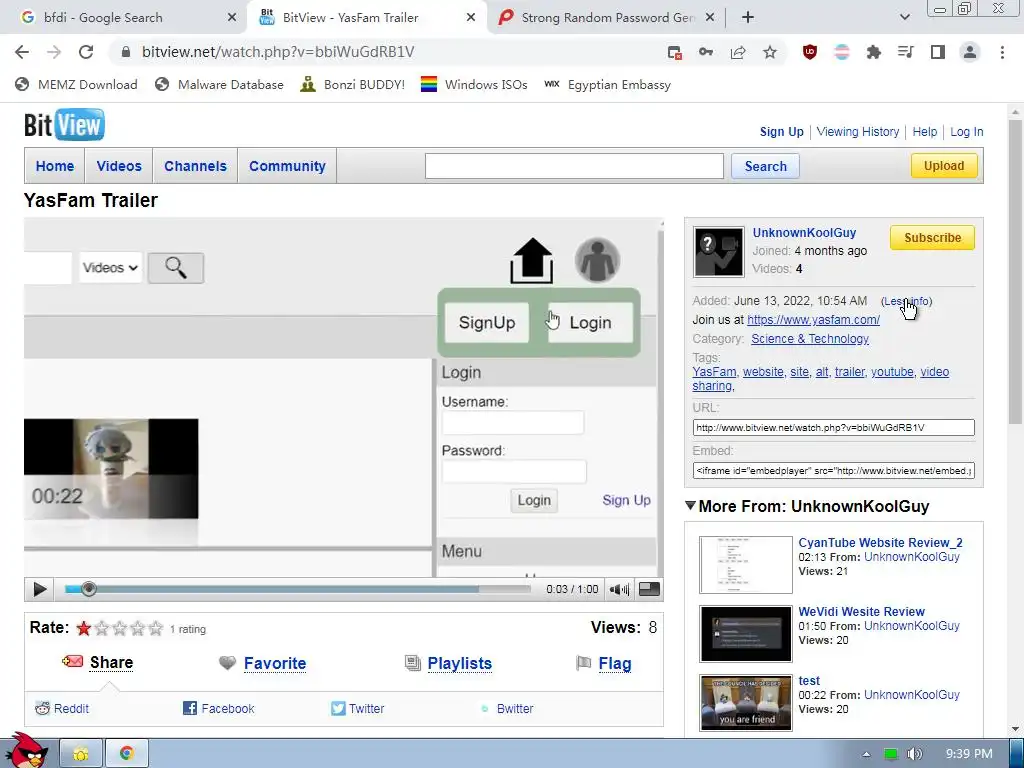Click the Embed code text field
1024x768 pixels.
point(833,470)
